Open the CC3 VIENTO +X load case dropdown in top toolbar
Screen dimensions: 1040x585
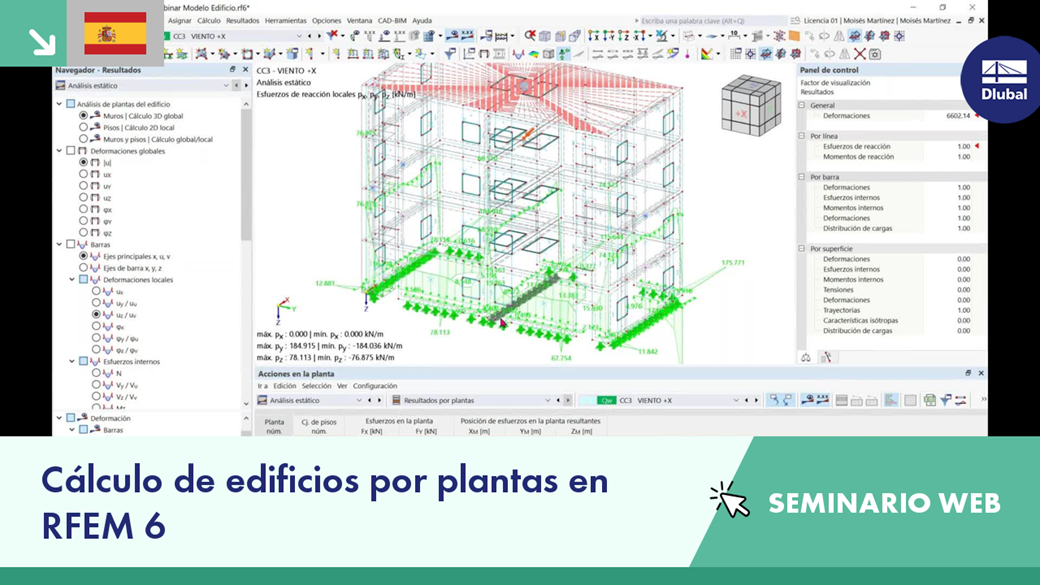point(298,36)
